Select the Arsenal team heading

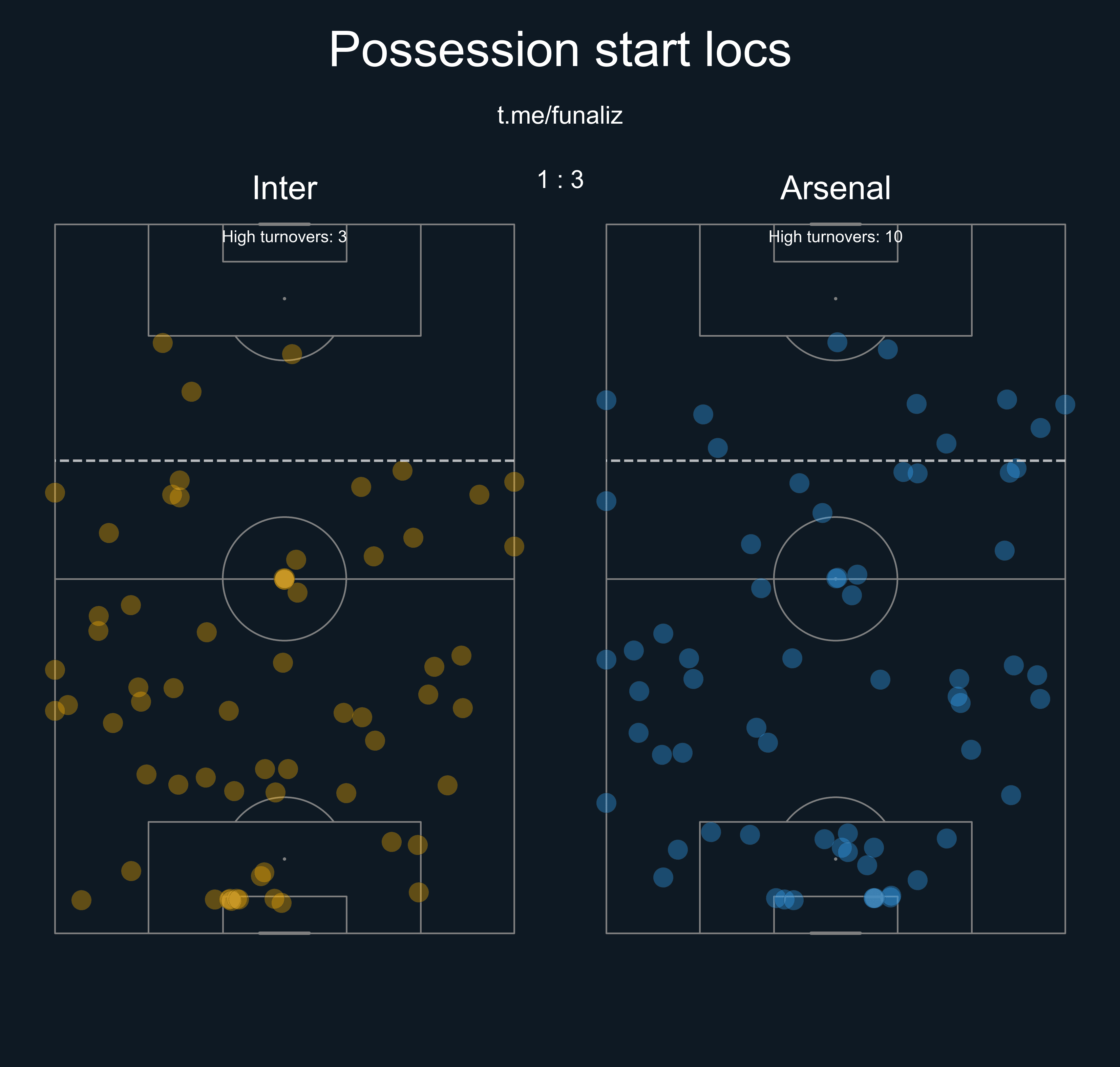tap(835, 188)
